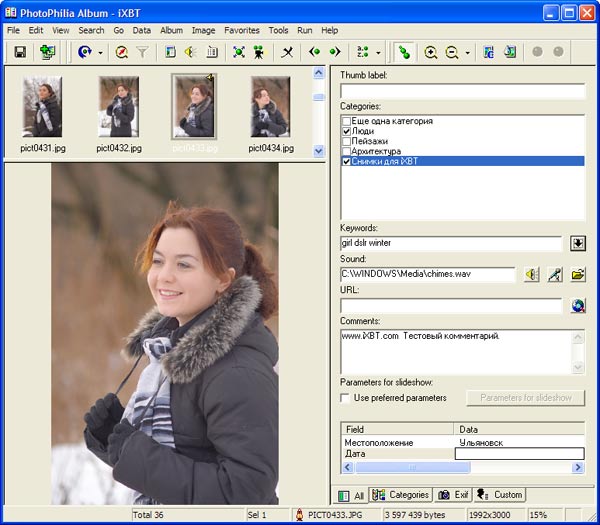The width and height of the screenshot is (600, 525).
Task: Browse for sound file with folder icon
Action: click(578, 274)
